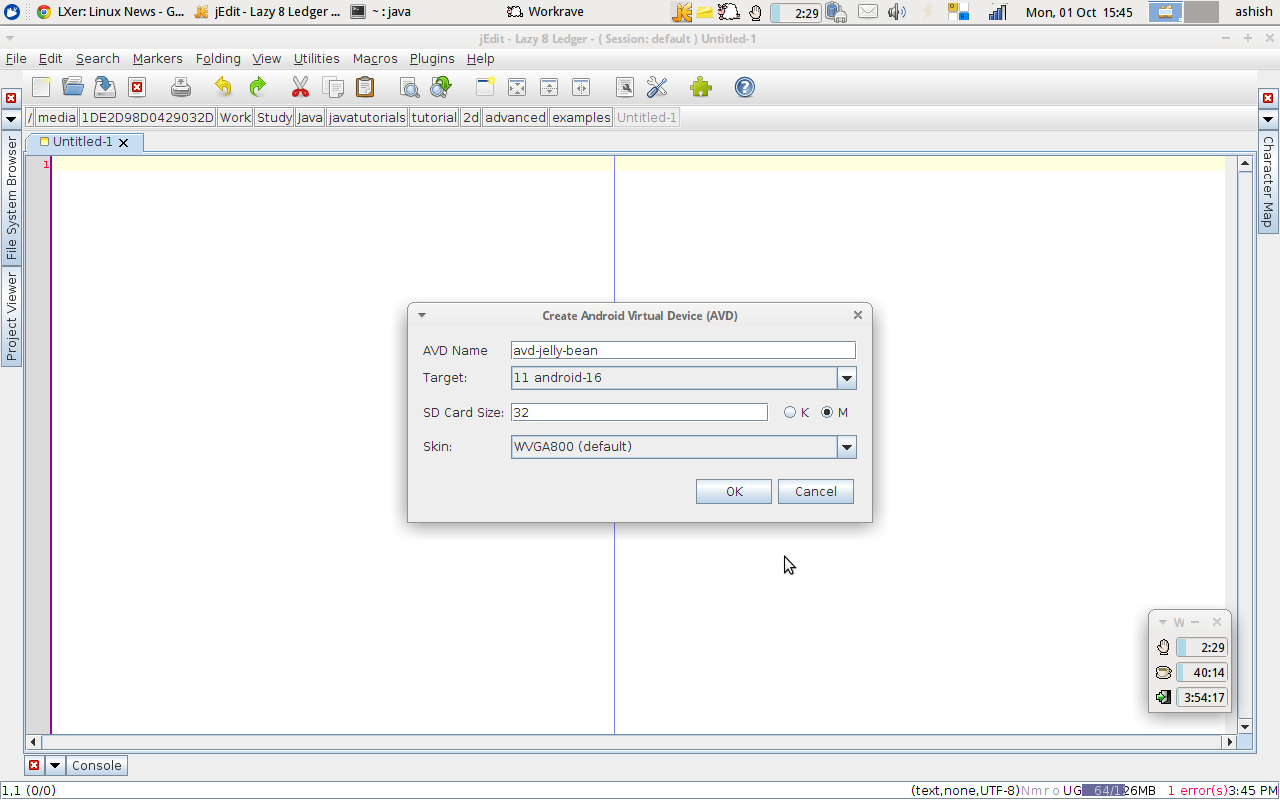Save the buffer with the Save toolbar icon
Viewport: 1280px width, 800px height.
click(105, 87)
